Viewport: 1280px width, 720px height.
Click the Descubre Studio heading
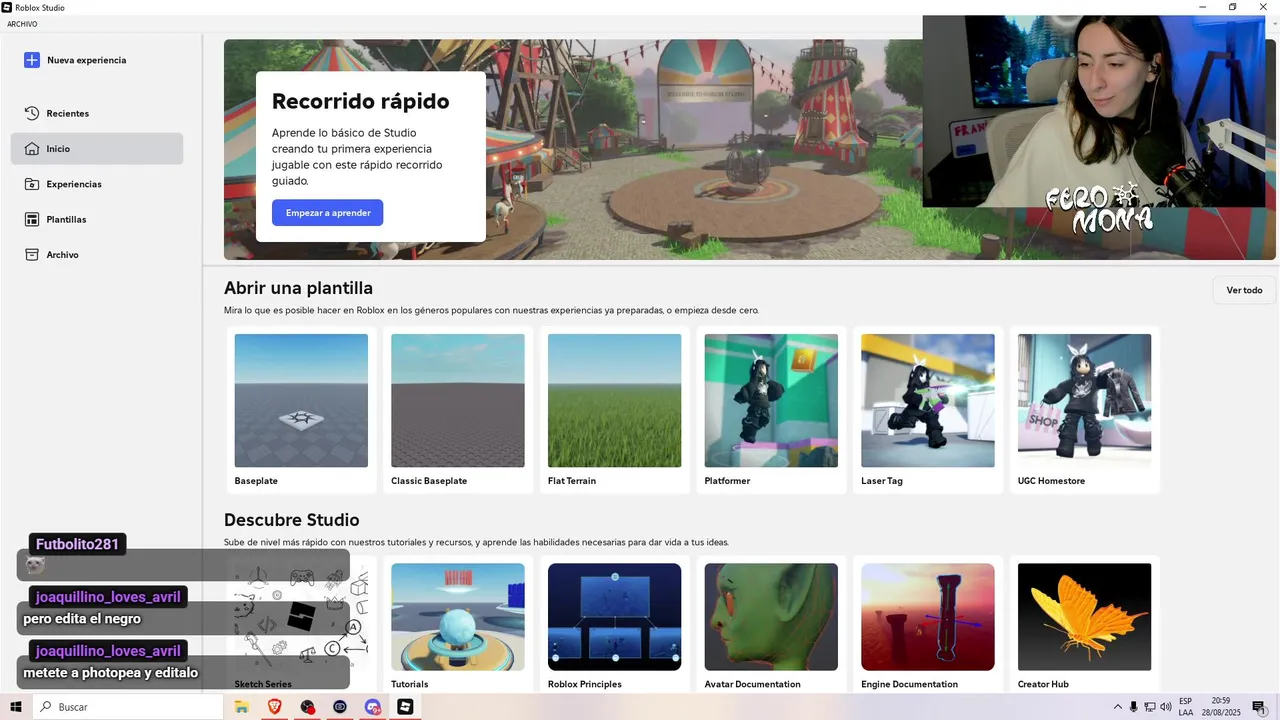[x=291, y=520]
